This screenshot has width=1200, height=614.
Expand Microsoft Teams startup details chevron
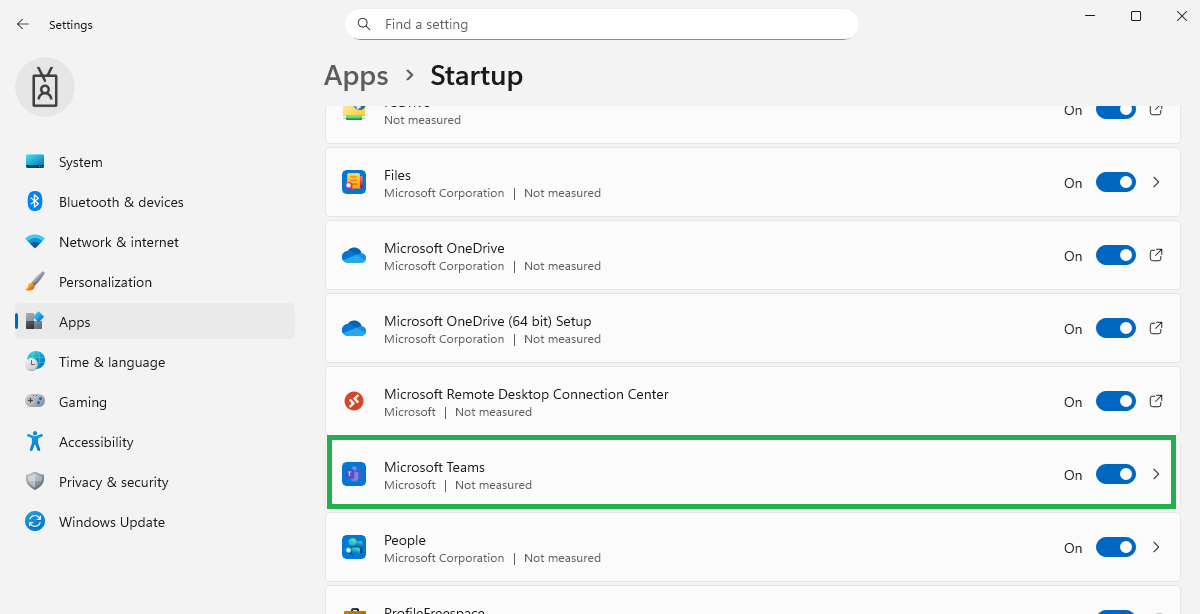pos(1156,475)
